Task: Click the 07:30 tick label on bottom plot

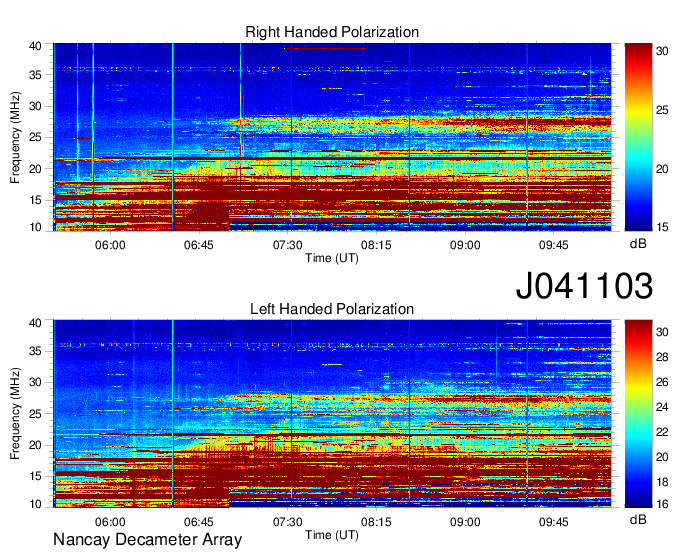Action: (288, 522)
